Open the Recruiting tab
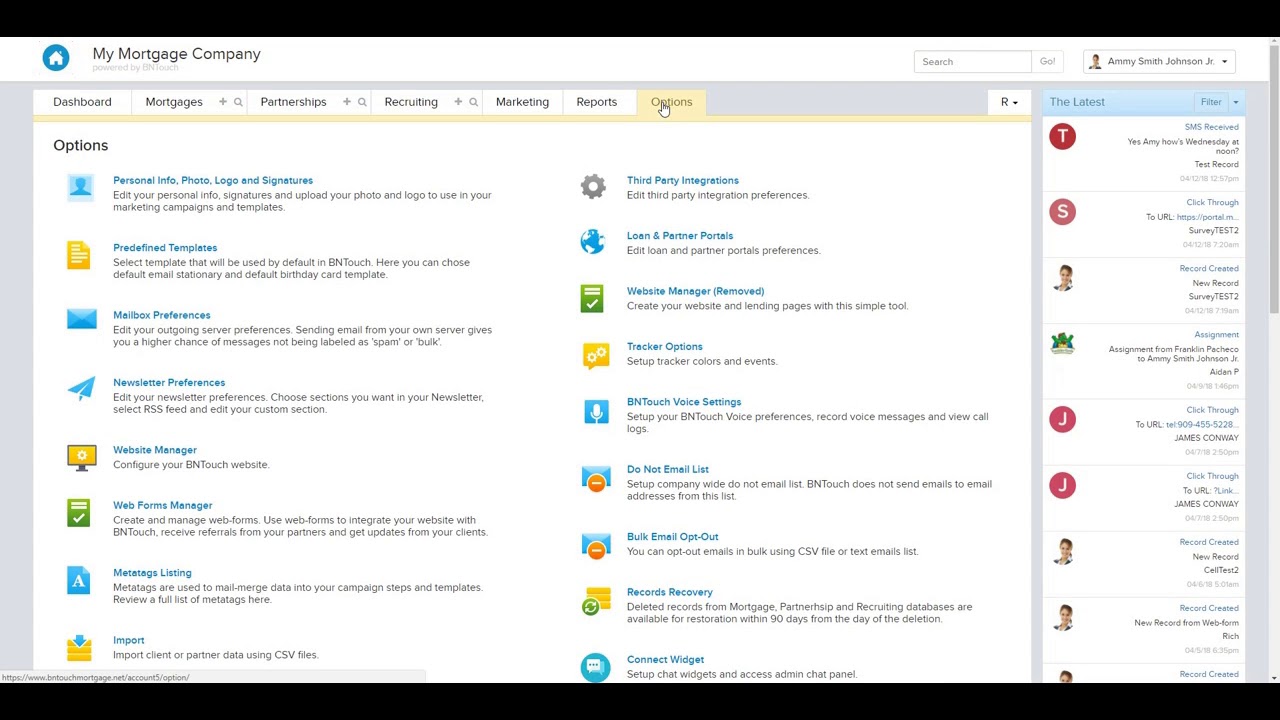The height and width of the screenshot is (720, 1280). point(411,102)
